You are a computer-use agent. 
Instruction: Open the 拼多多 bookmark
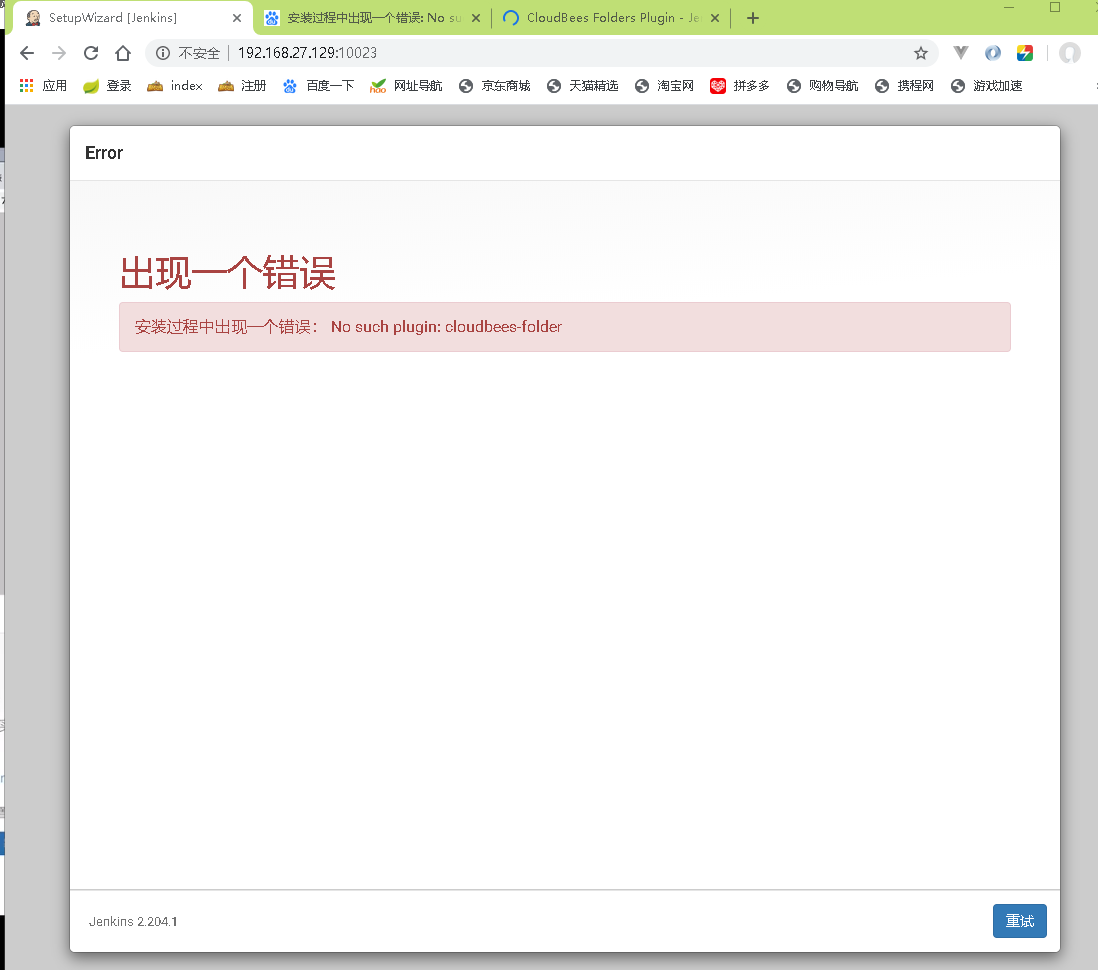(x=740, y=85)
